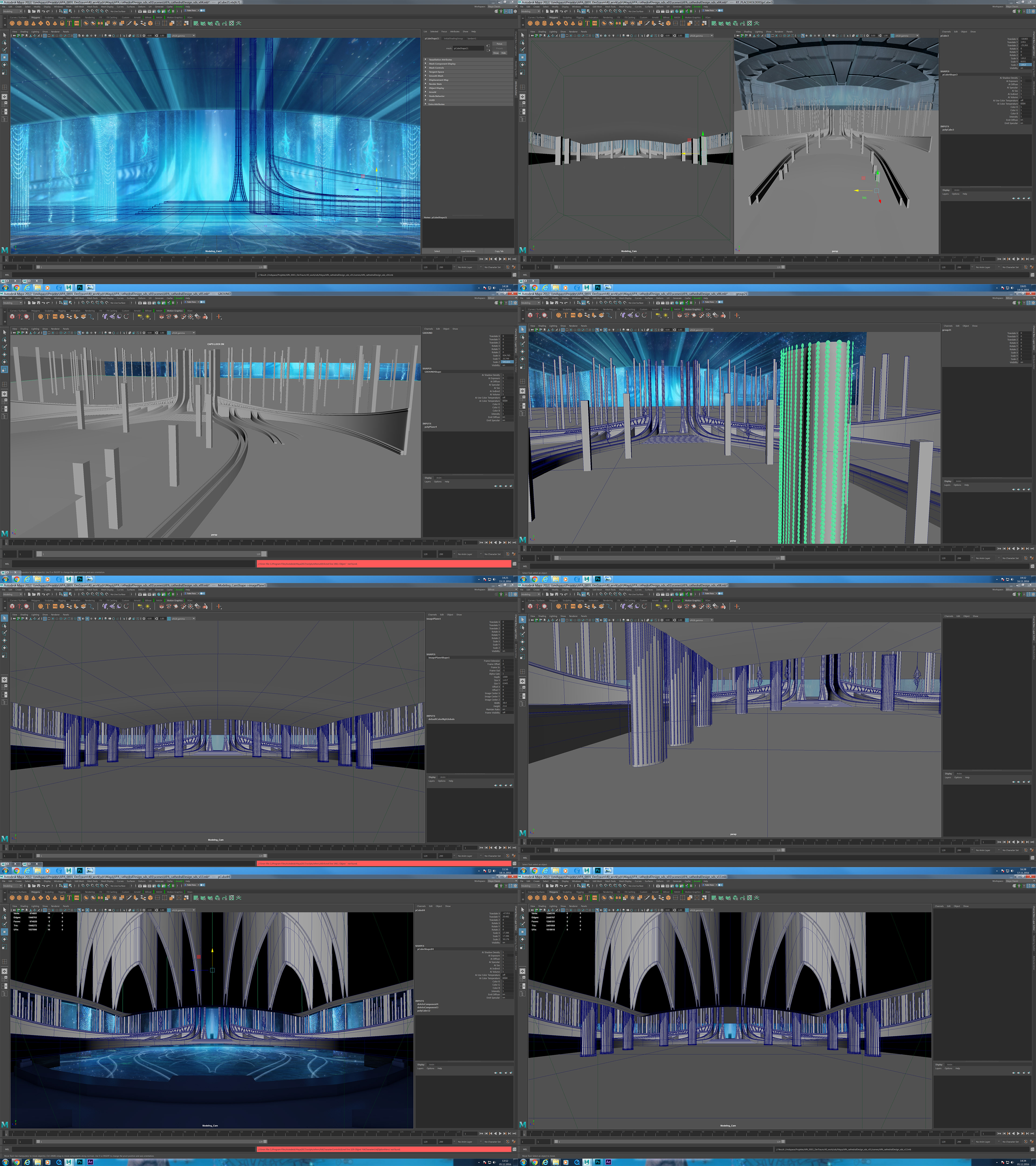In pCube21 Maya window, pick the Select tool arrow
Image resolution: width=1036 pixels, height=1166 pixels.
click(x=5, y=35)
